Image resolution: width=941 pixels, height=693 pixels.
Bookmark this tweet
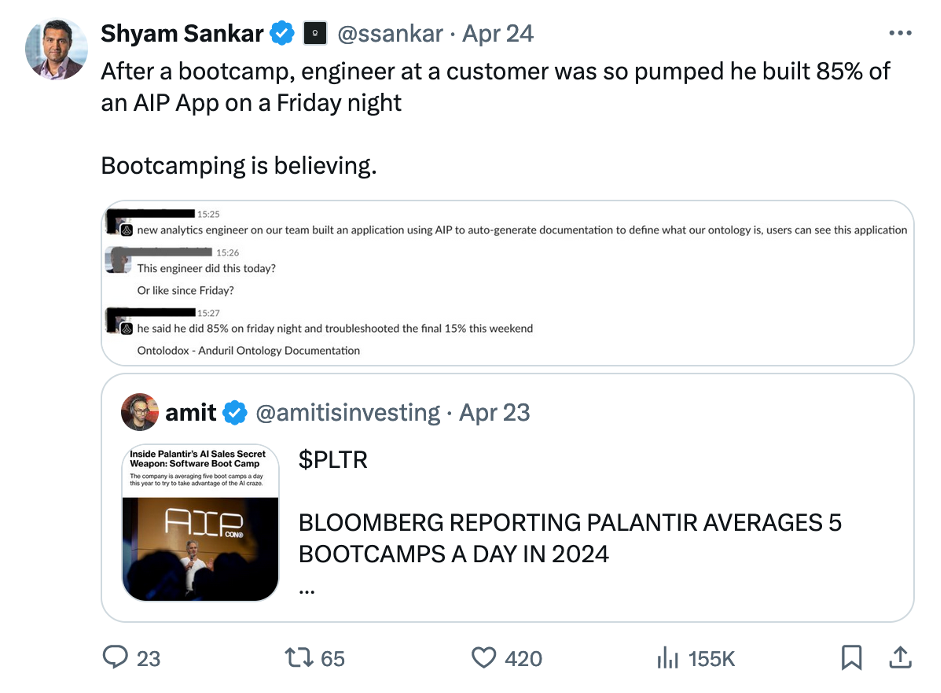(x=851, y=657)
